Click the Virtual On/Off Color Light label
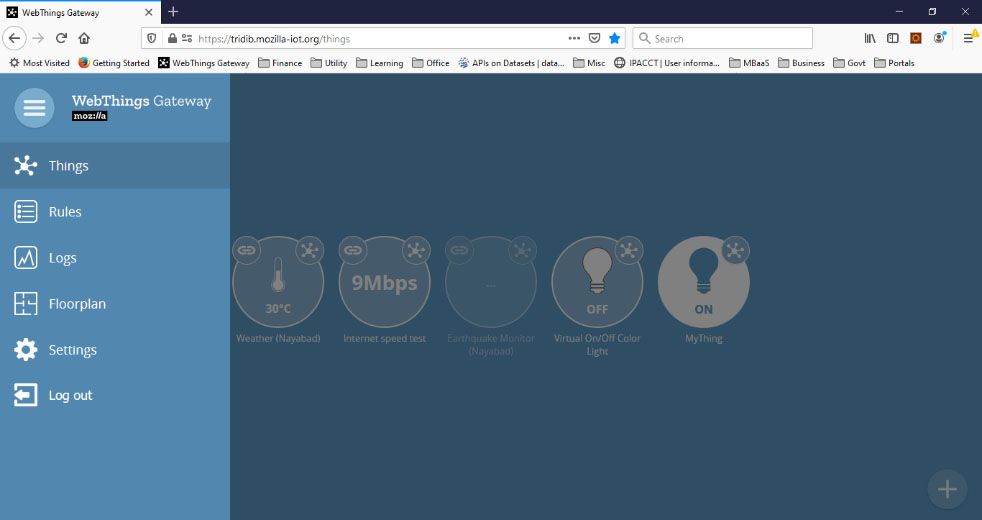982x520 pixels. coord(597,345)
